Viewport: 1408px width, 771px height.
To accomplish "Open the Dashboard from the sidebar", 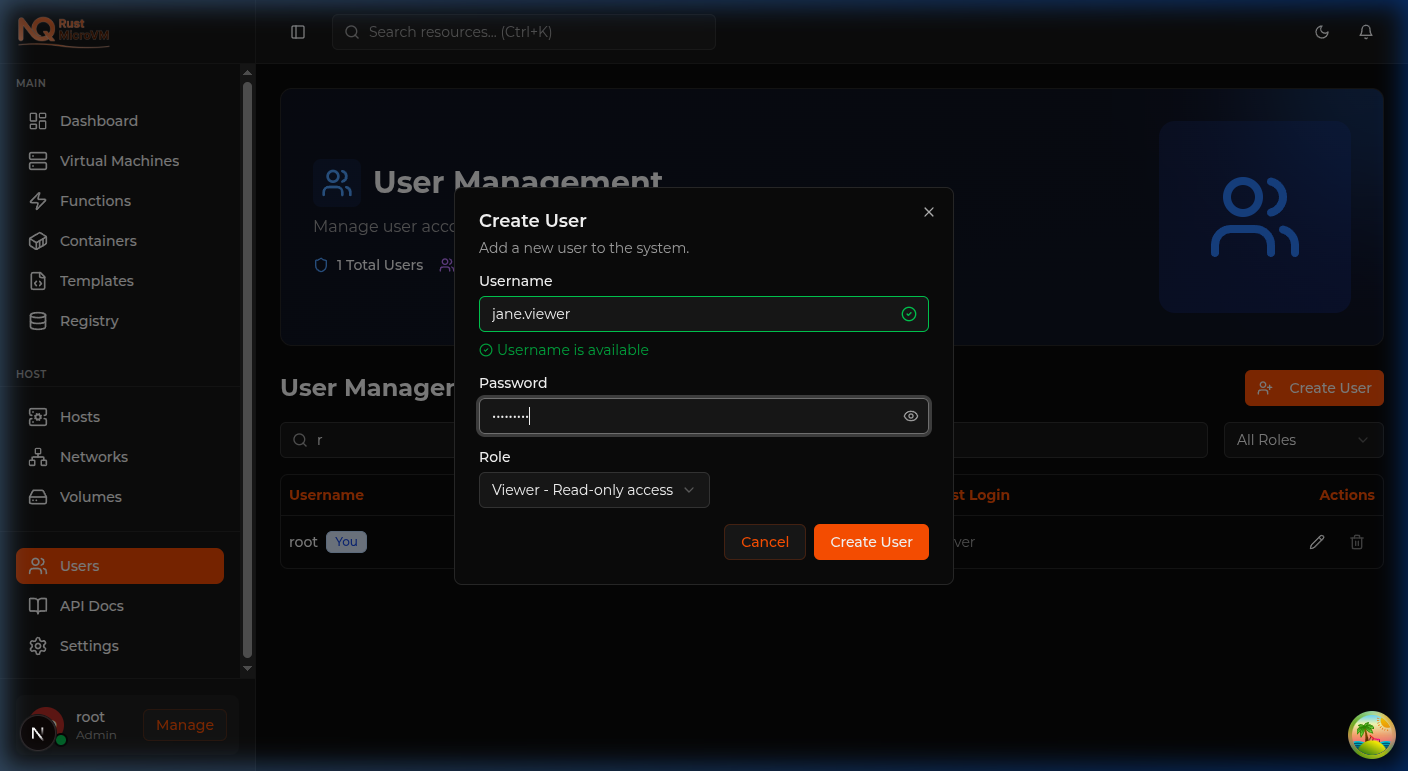I will [x=96, y=120].
